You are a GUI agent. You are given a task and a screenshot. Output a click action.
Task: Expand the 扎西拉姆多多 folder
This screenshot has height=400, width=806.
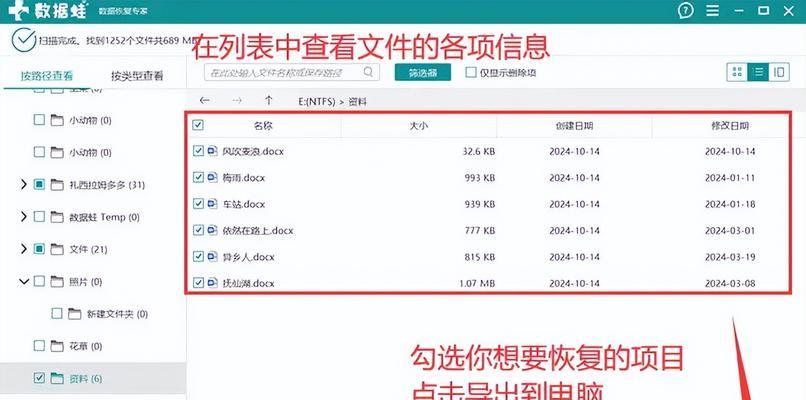point(23,185)
